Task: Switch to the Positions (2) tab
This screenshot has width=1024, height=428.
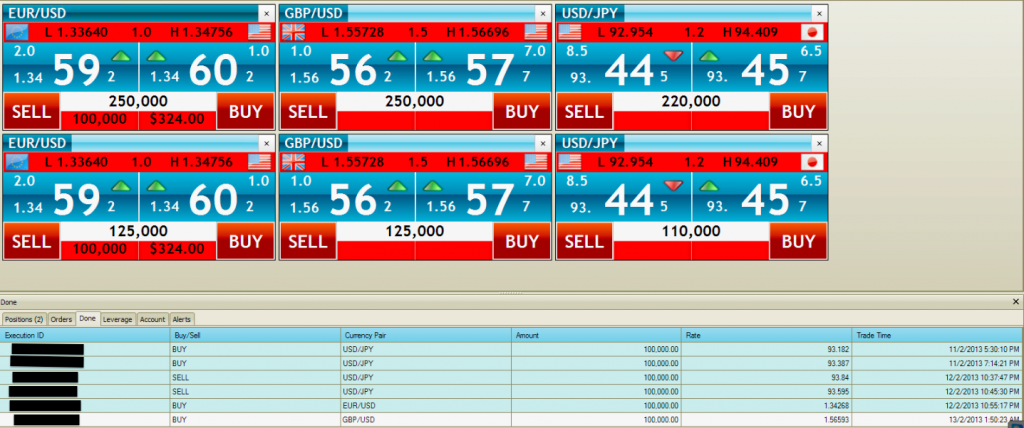Action: (25, 319)
